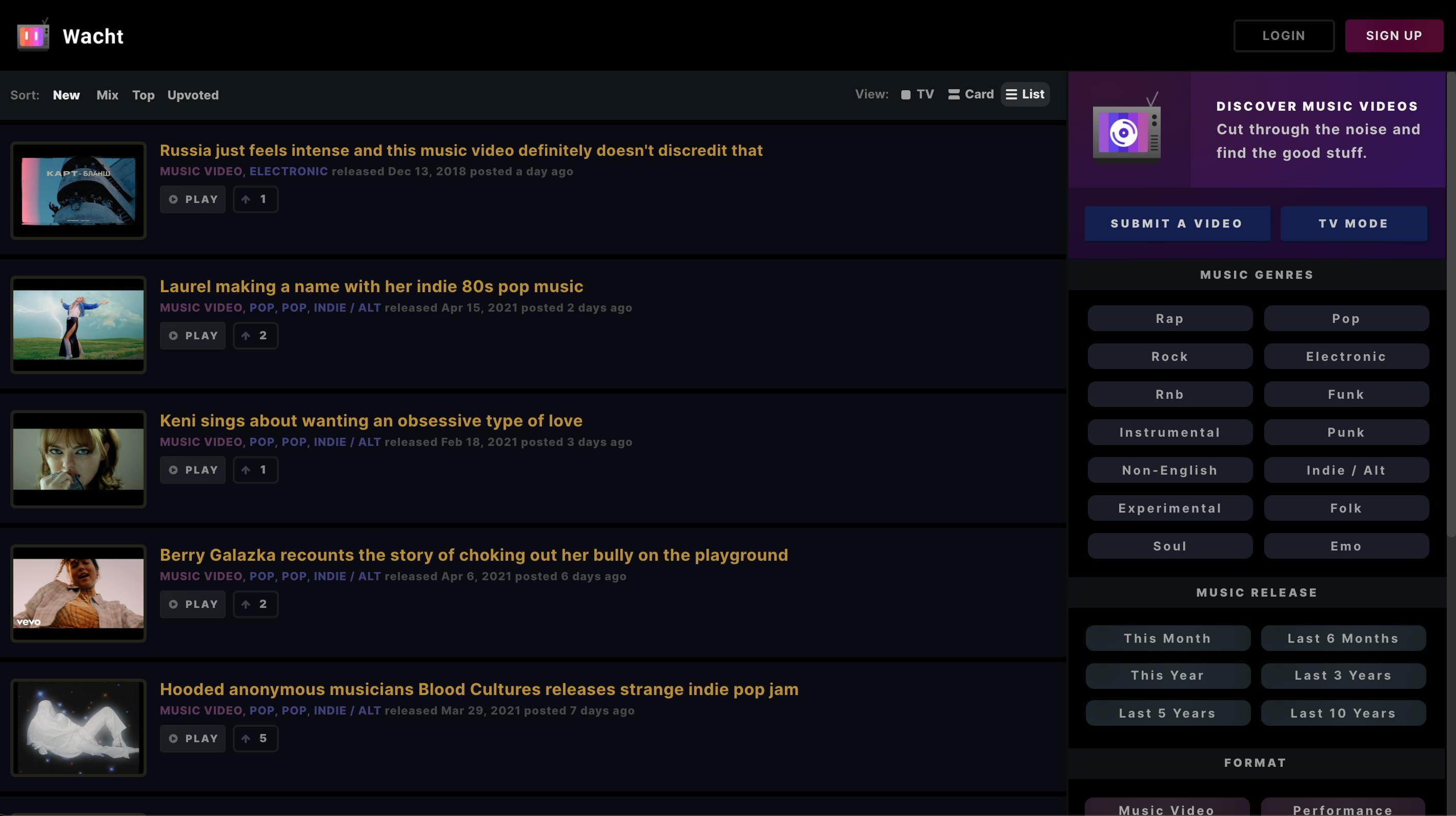
Task: Click the SUBMIT A VIDEO button
Action: 1177,224
